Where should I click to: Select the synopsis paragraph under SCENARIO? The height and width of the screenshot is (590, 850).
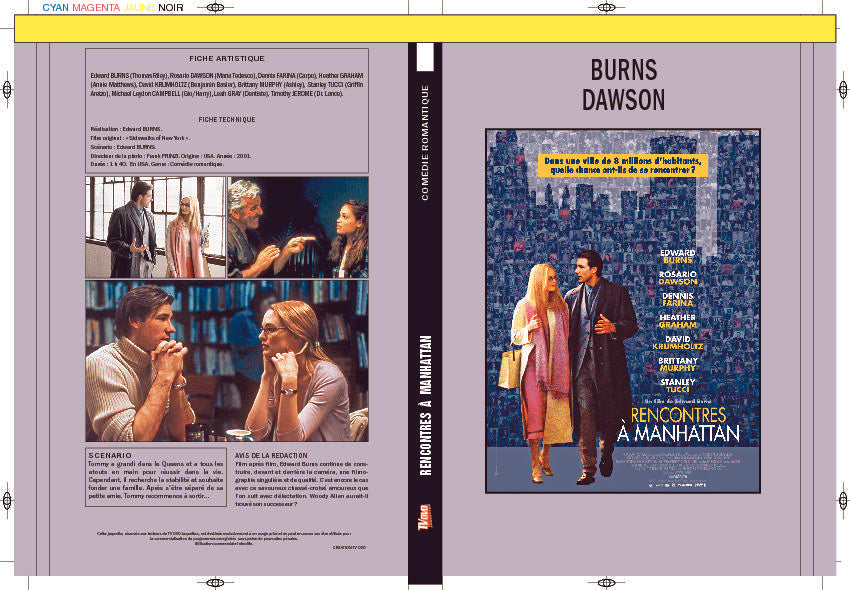156,480
